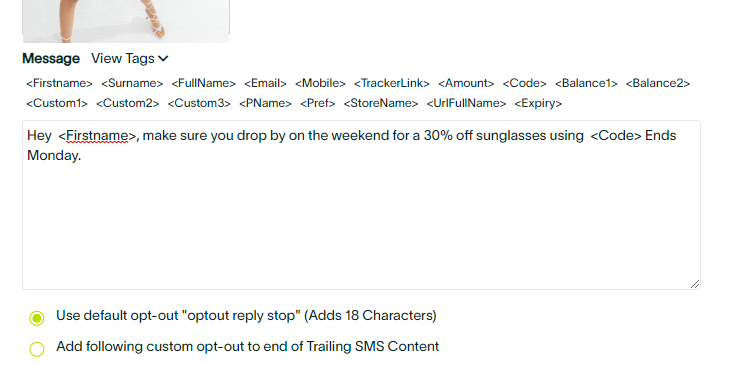Insert the <Email> tag

click(265, 84)
